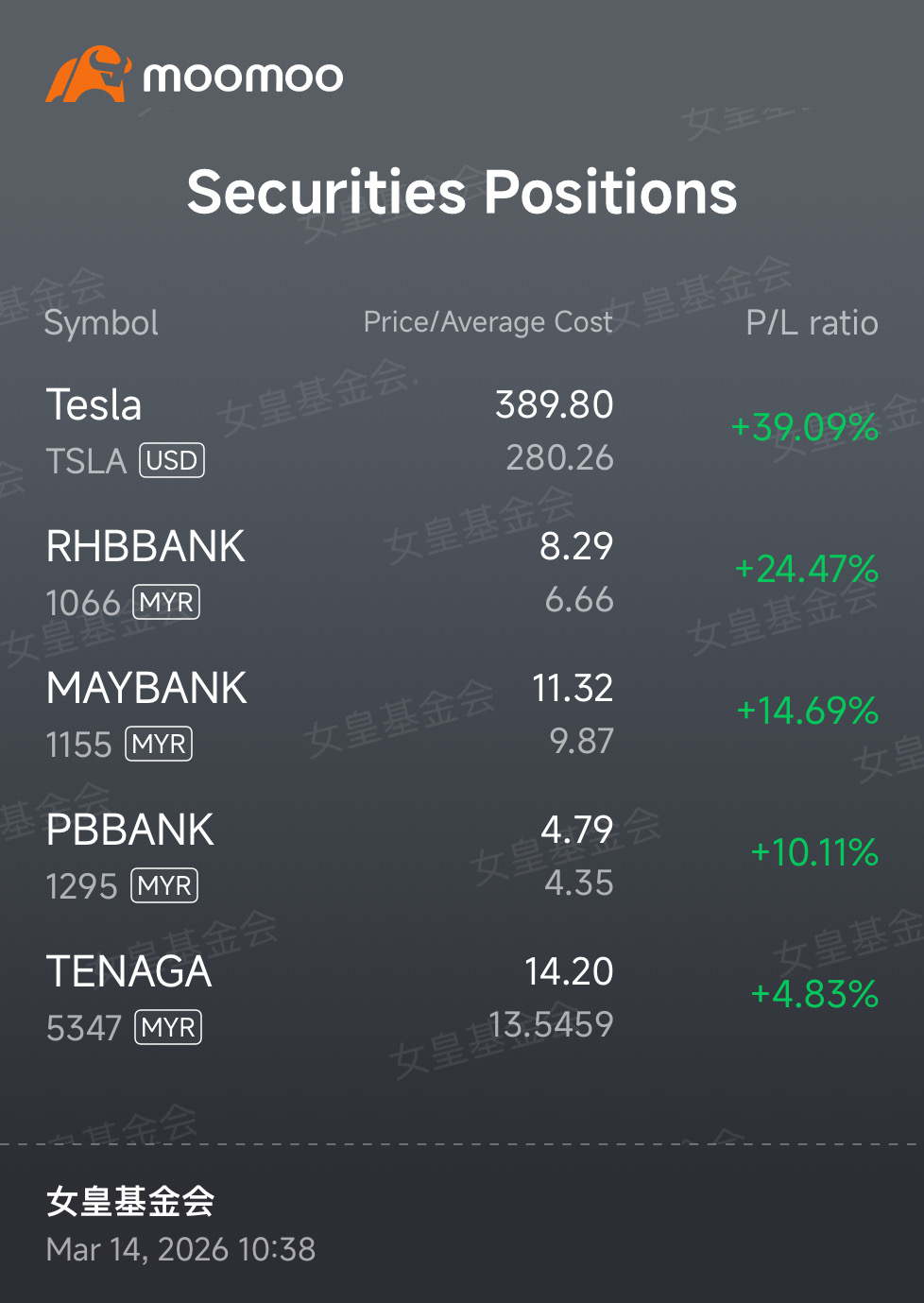Click RHBBANK's +24.47% P/L value
Viewport: 924px width, 1303px height.
[807, 569]
